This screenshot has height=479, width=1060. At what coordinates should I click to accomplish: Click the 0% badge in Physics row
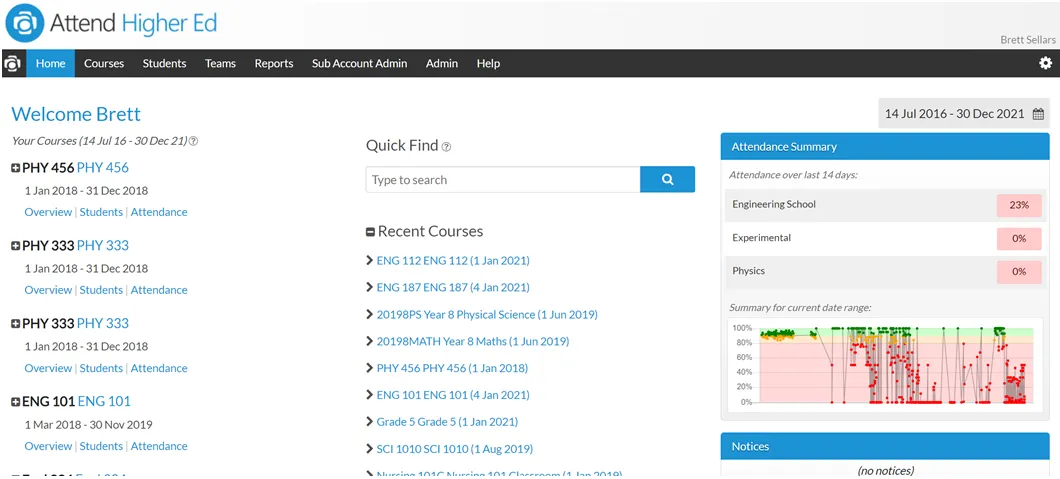pyautogui.click(x=1019, y=272)
